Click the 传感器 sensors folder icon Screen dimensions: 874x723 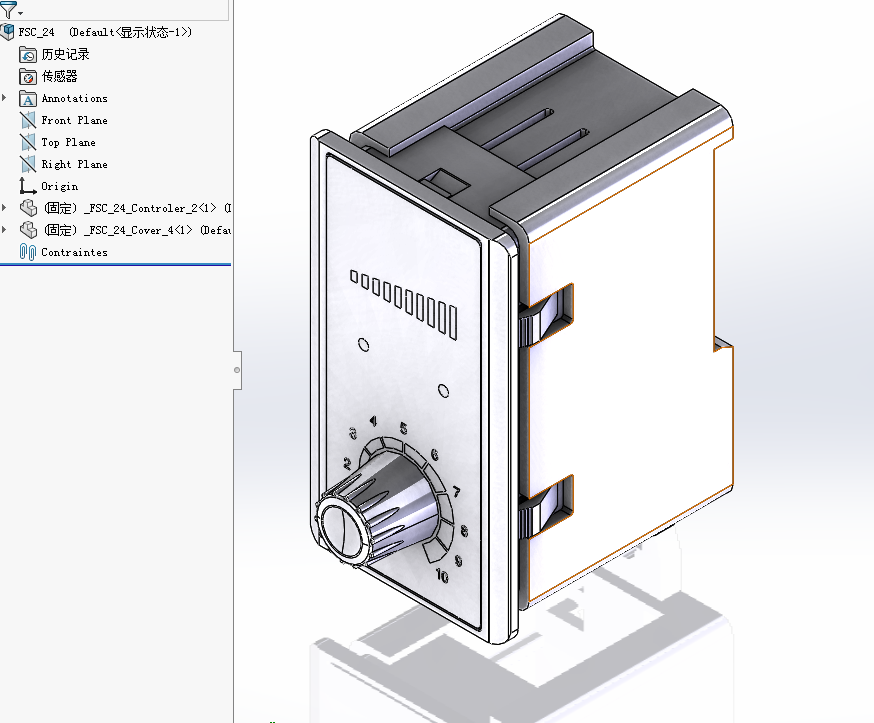pos(28,76)
